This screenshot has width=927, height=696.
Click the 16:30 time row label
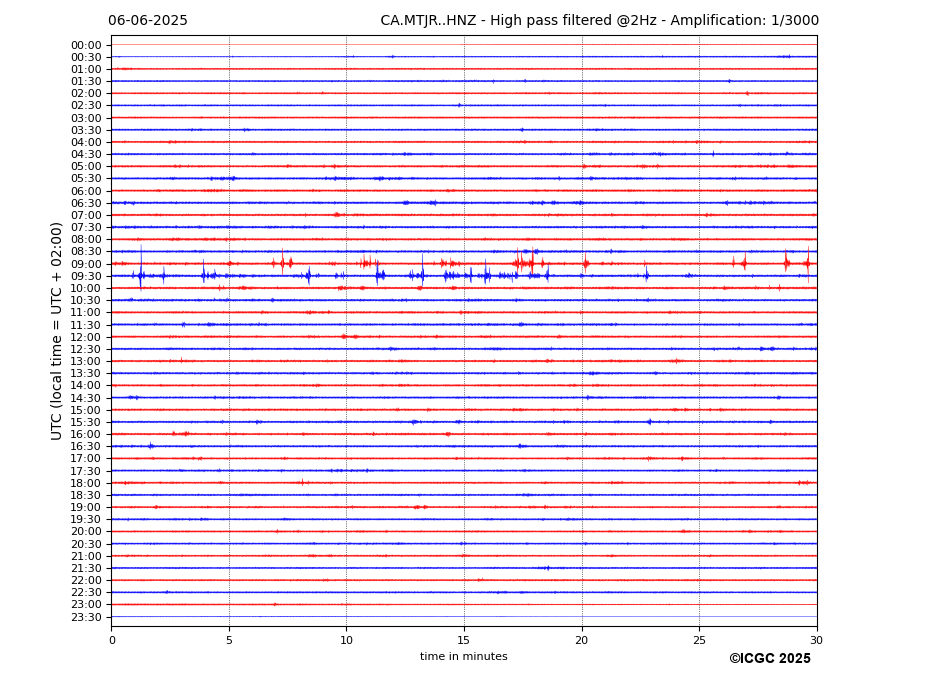pos(86,446)
